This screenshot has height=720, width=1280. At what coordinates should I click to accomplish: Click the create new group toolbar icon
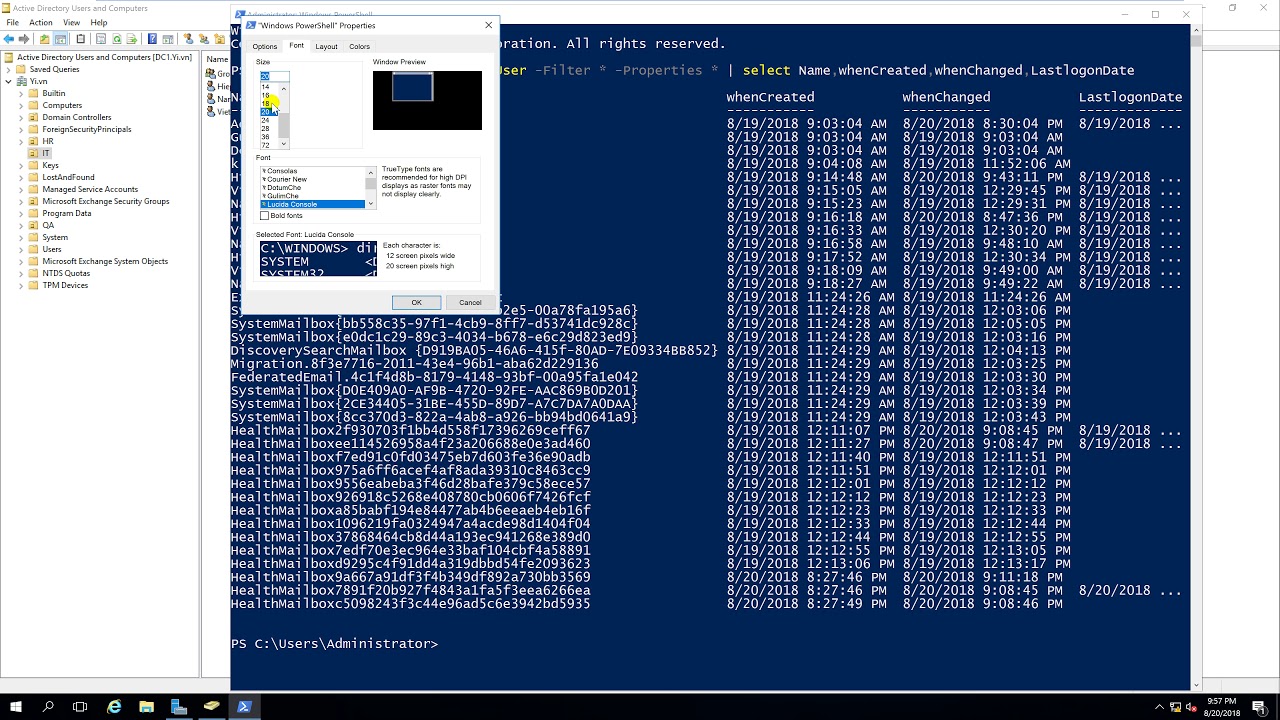click(204, 39)
